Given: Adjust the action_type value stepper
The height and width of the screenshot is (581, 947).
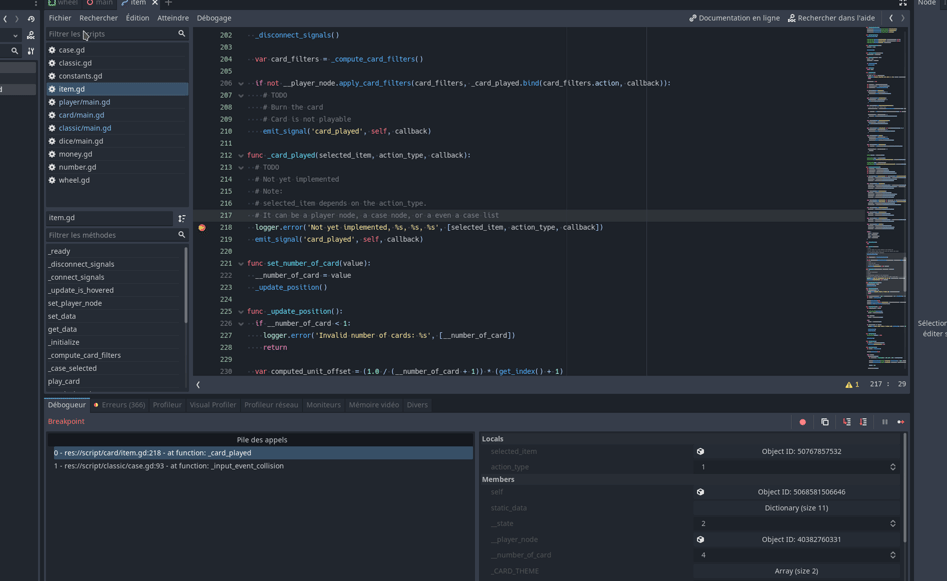Looking at the screenshot, I should (x=893, y=467).
